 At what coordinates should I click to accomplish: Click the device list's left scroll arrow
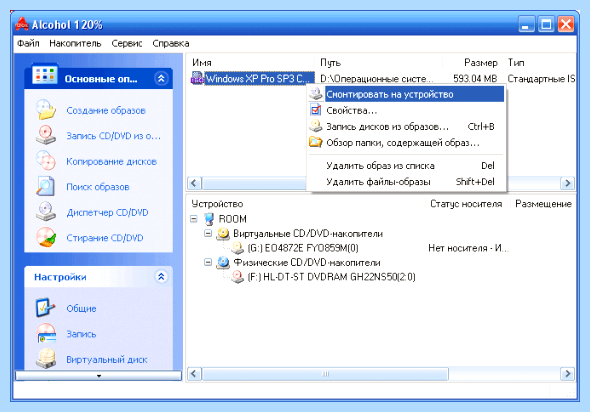pos(194,374)
